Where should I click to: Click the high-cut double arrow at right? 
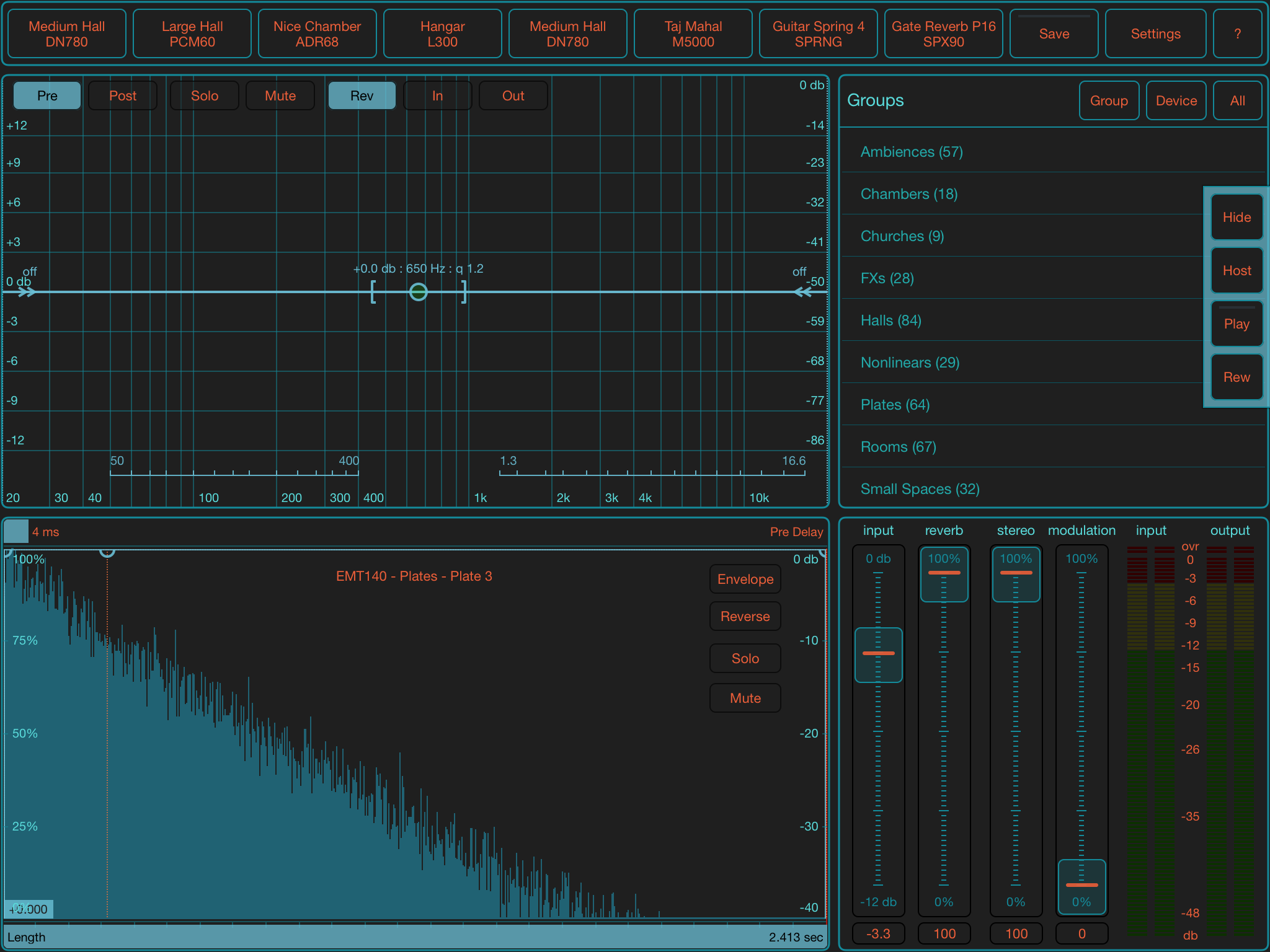(x=803, y=292)
